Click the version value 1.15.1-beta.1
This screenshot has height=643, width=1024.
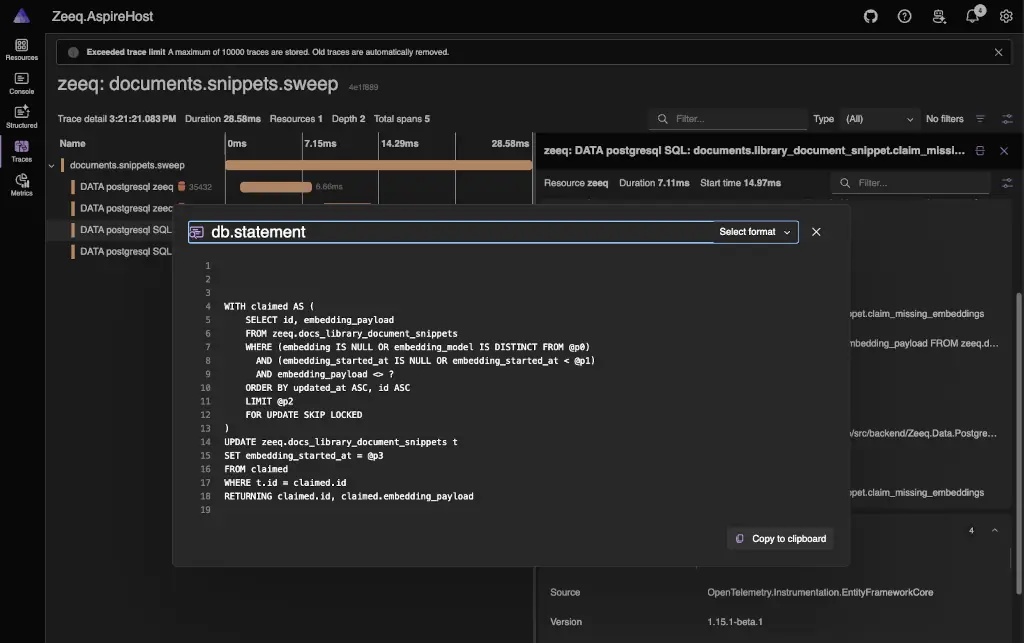point(735,622)
